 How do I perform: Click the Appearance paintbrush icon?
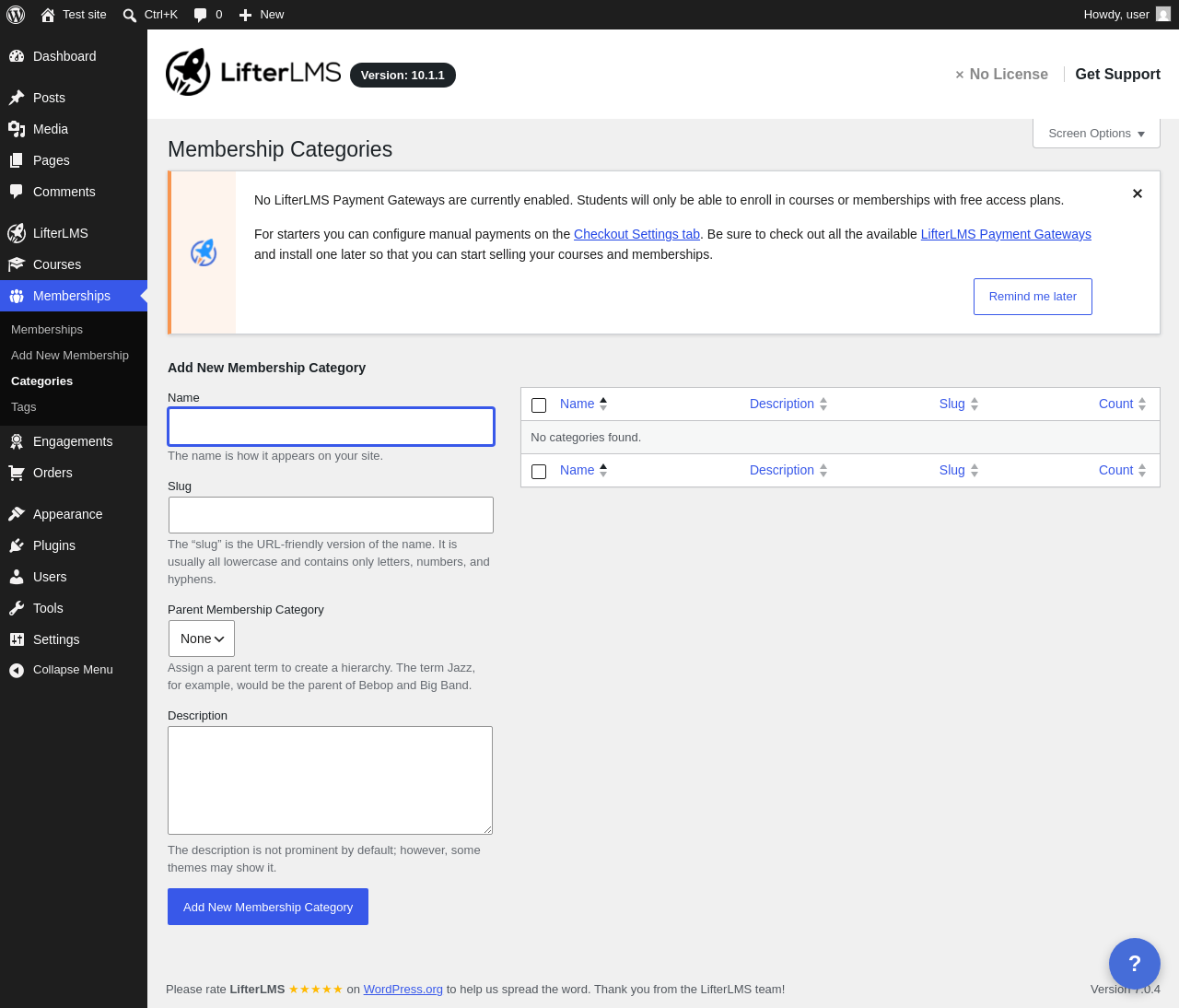(17, 514)
